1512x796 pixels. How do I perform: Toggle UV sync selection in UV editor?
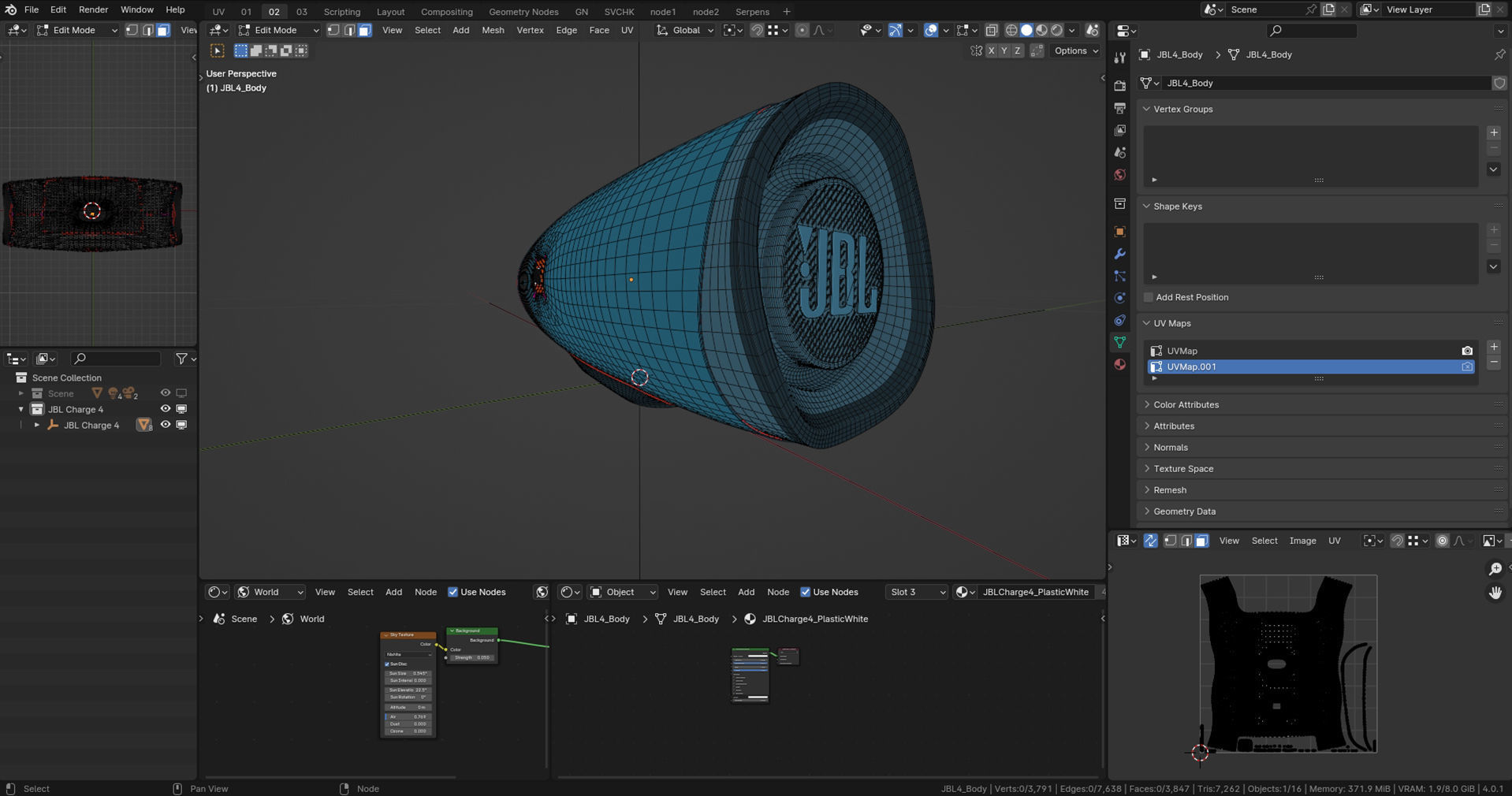tap(1150, 541)
